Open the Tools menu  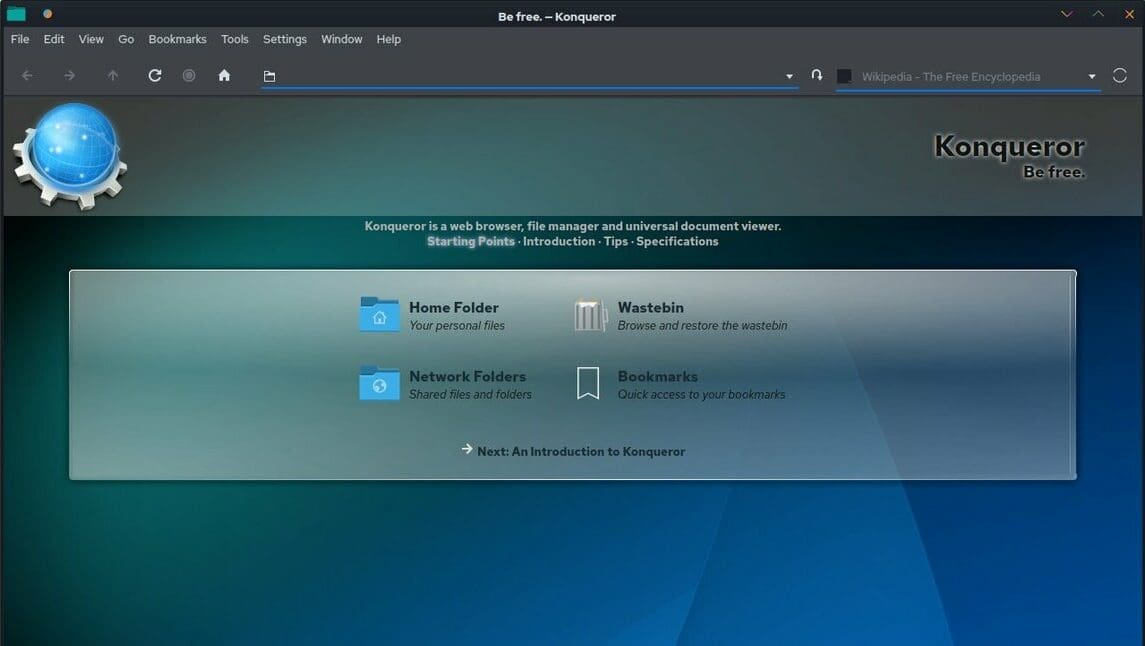[x=234, y=39]
